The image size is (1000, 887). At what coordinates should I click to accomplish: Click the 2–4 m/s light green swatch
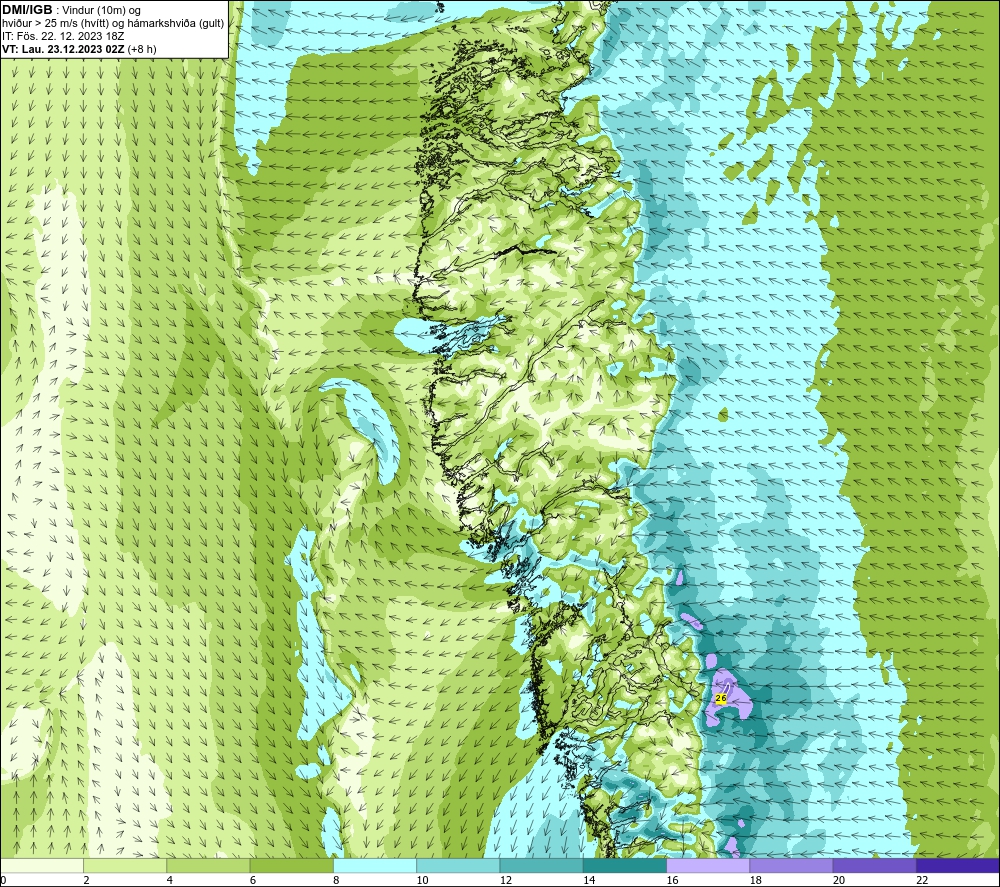125,865
